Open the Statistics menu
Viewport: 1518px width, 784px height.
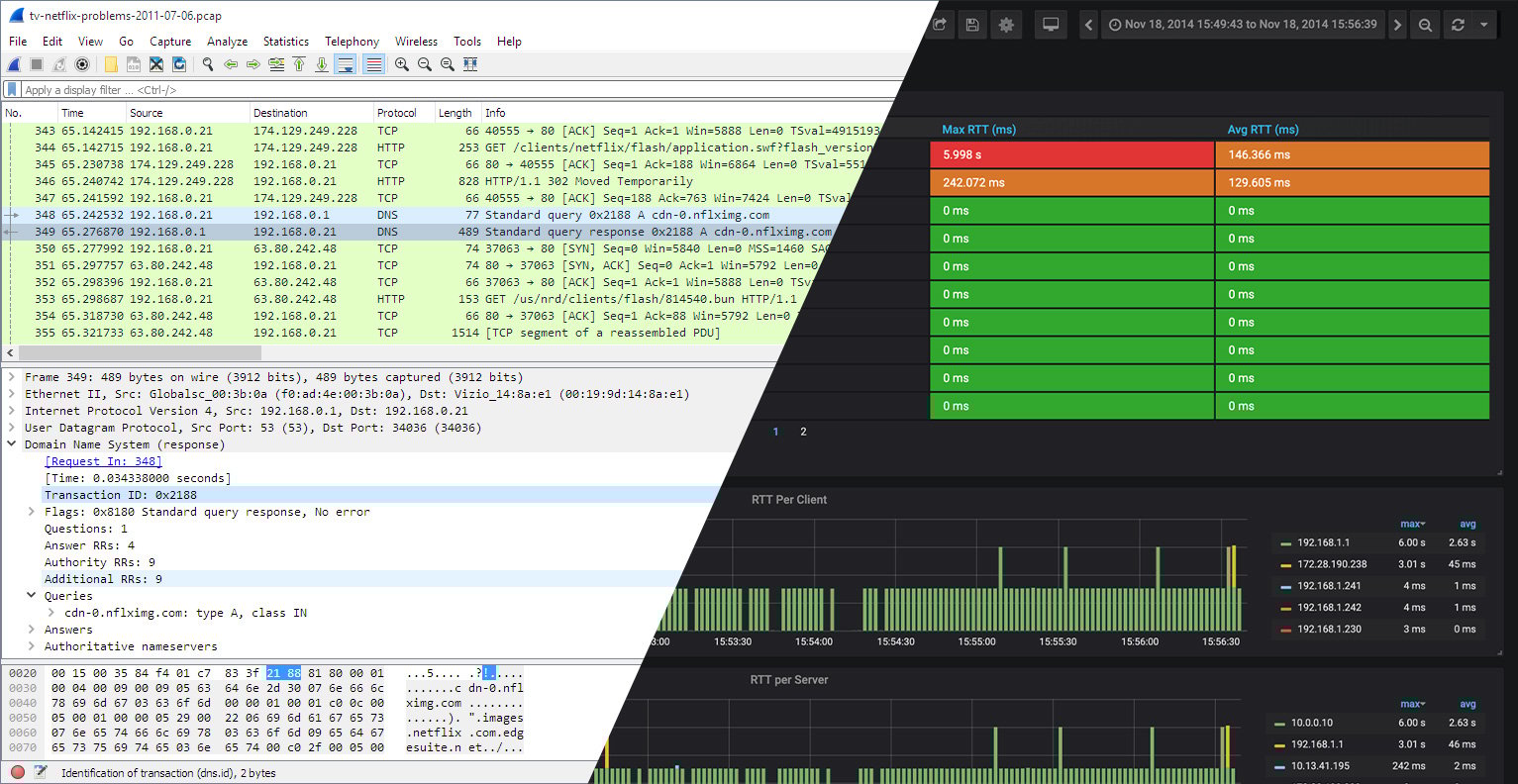(285, 42)
